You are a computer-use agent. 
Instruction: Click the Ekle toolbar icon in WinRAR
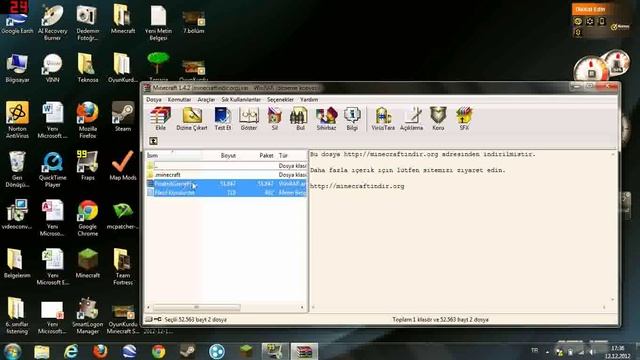coord(160,118)
